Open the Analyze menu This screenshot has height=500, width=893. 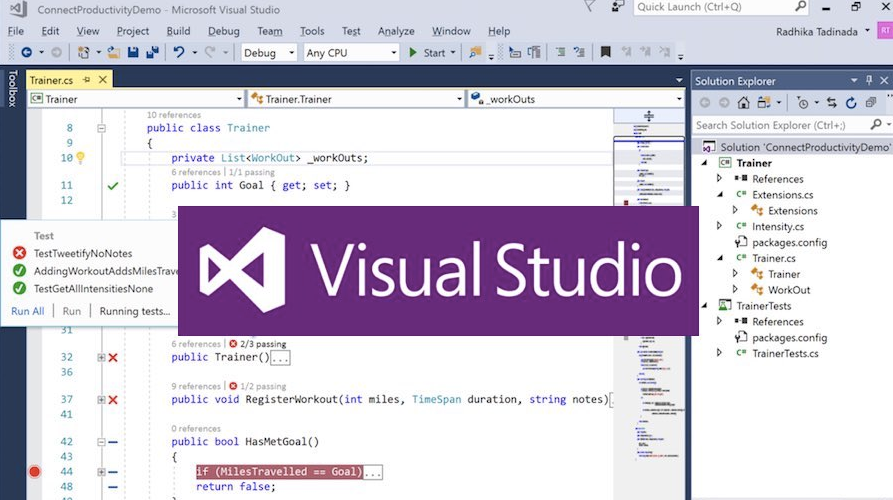396,31
